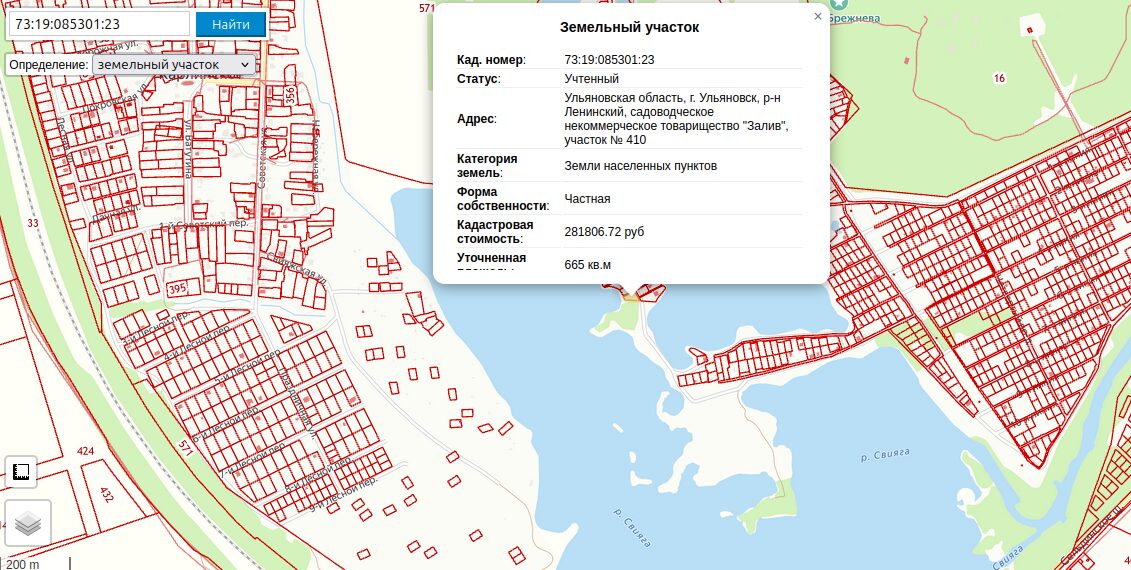Viewport: 1131px width, 570px height.
Task: Click the Адрес value text in popup
Action: tap(676, 119)
